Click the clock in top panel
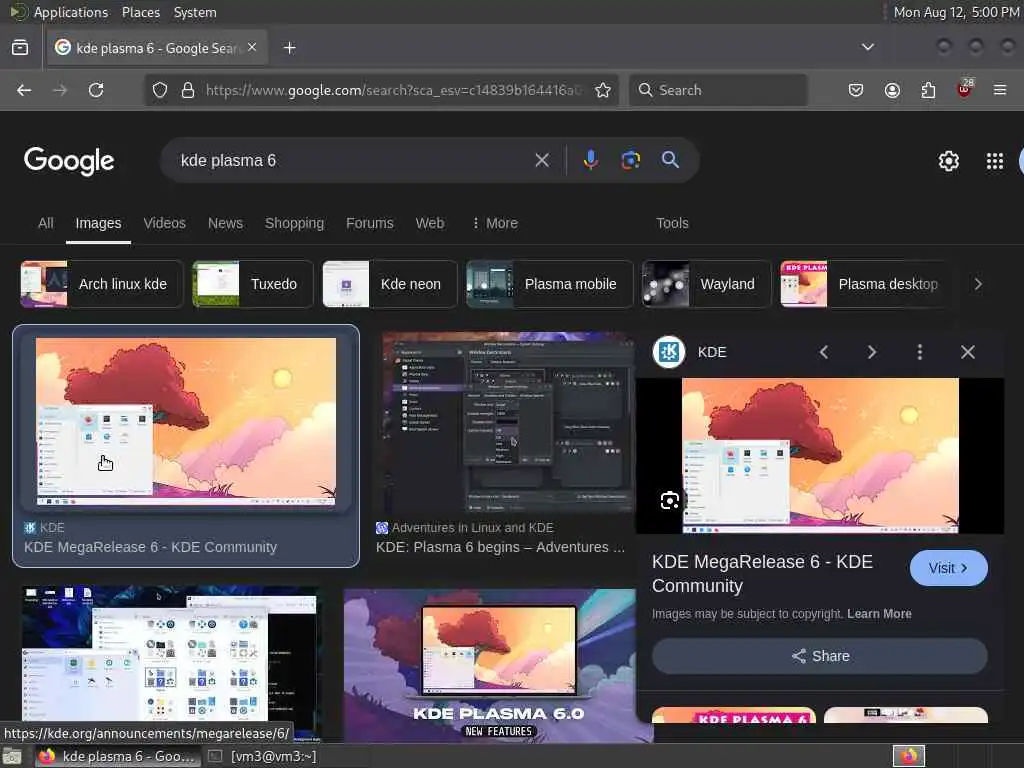This screenshot has height=768, width=1024. click(x=956, y=12)
